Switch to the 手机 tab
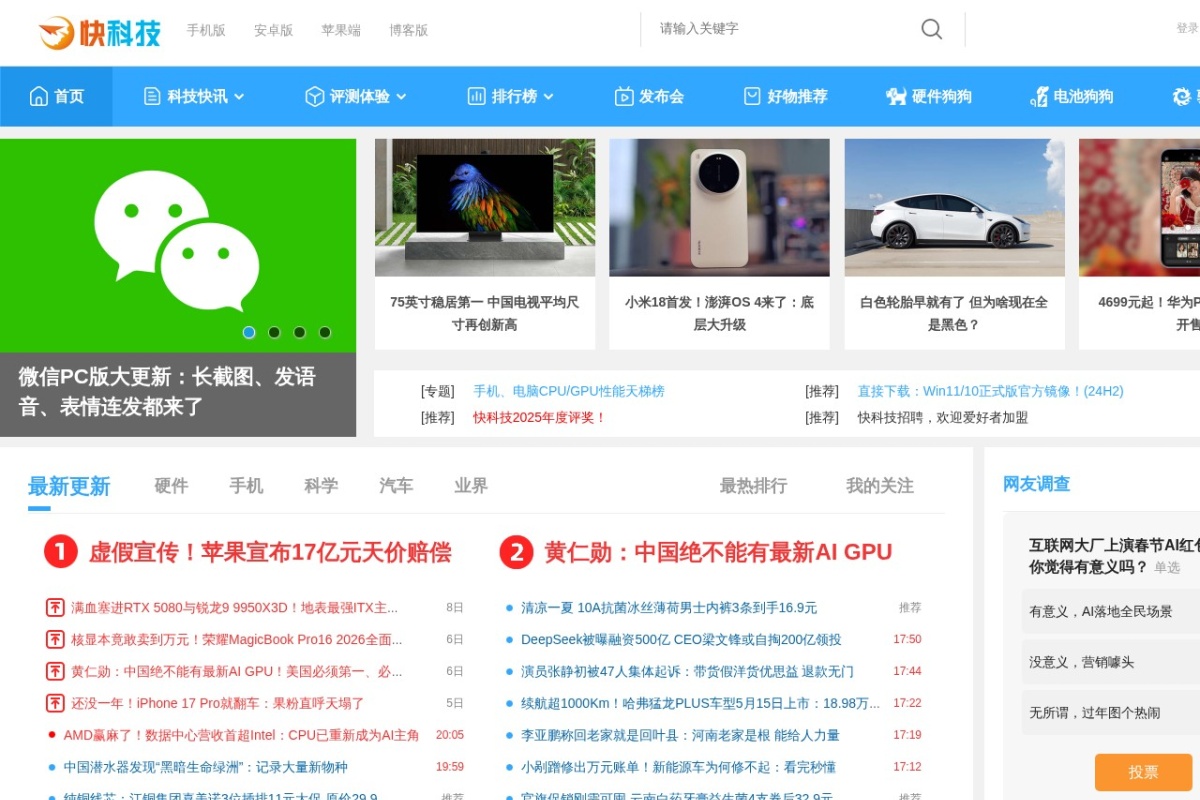The width and height of the screenshot is (1200, 800). tap(246, 486)
